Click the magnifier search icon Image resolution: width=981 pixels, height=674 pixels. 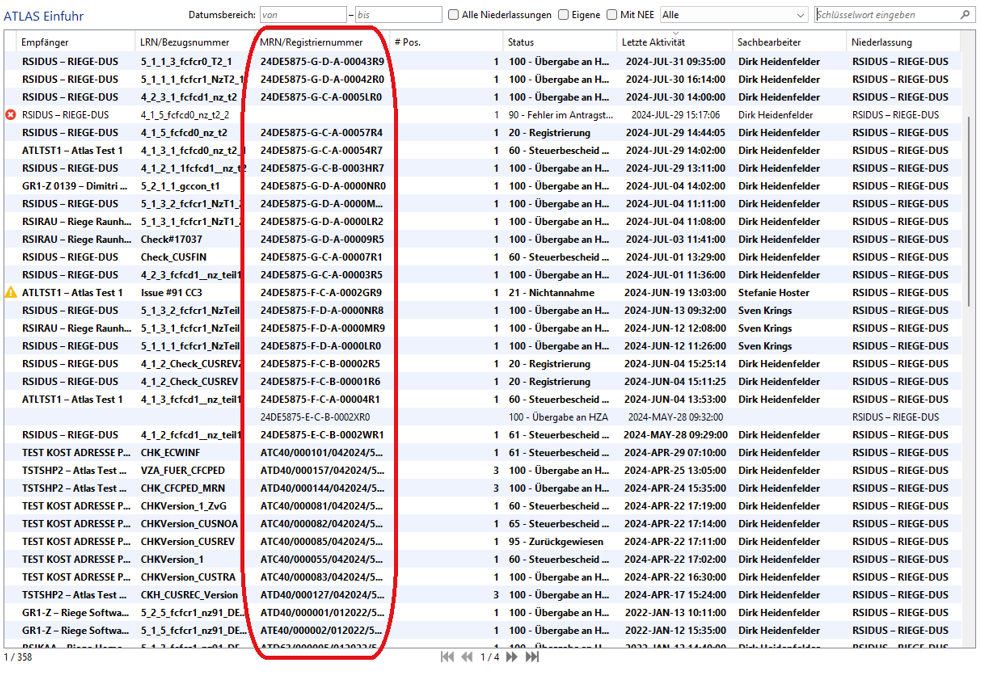(x=965, y=15)
